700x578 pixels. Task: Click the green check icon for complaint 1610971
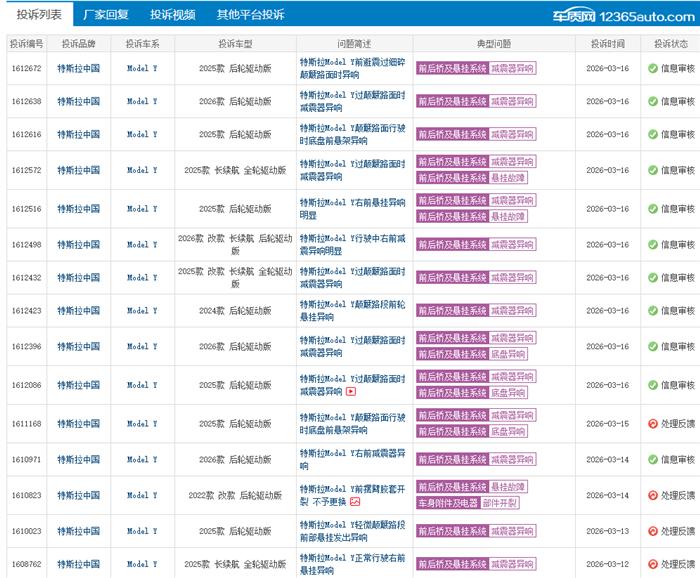click(652, 459)
